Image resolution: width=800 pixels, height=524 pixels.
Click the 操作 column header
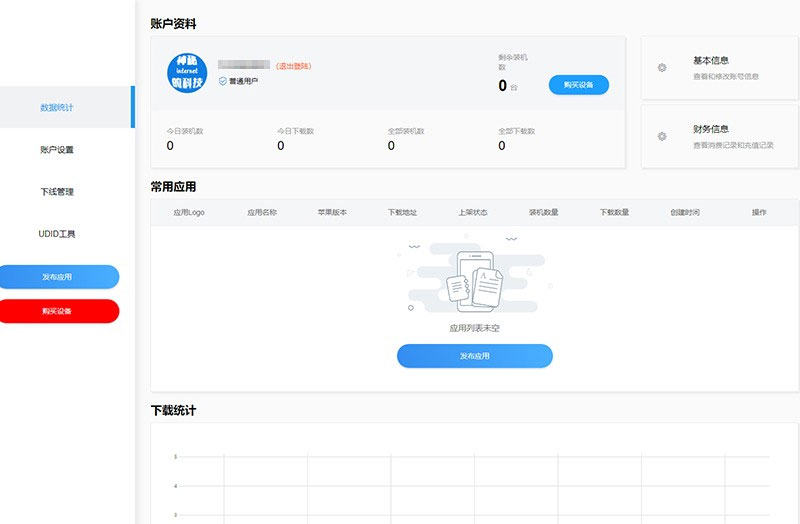759,212
